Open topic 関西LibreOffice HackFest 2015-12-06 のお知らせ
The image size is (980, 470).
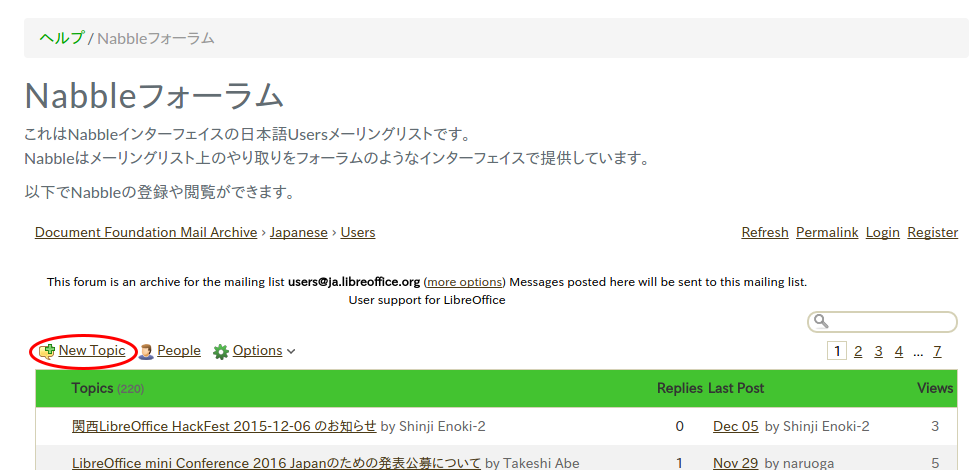pyautogui.click(x=224, y=426)
